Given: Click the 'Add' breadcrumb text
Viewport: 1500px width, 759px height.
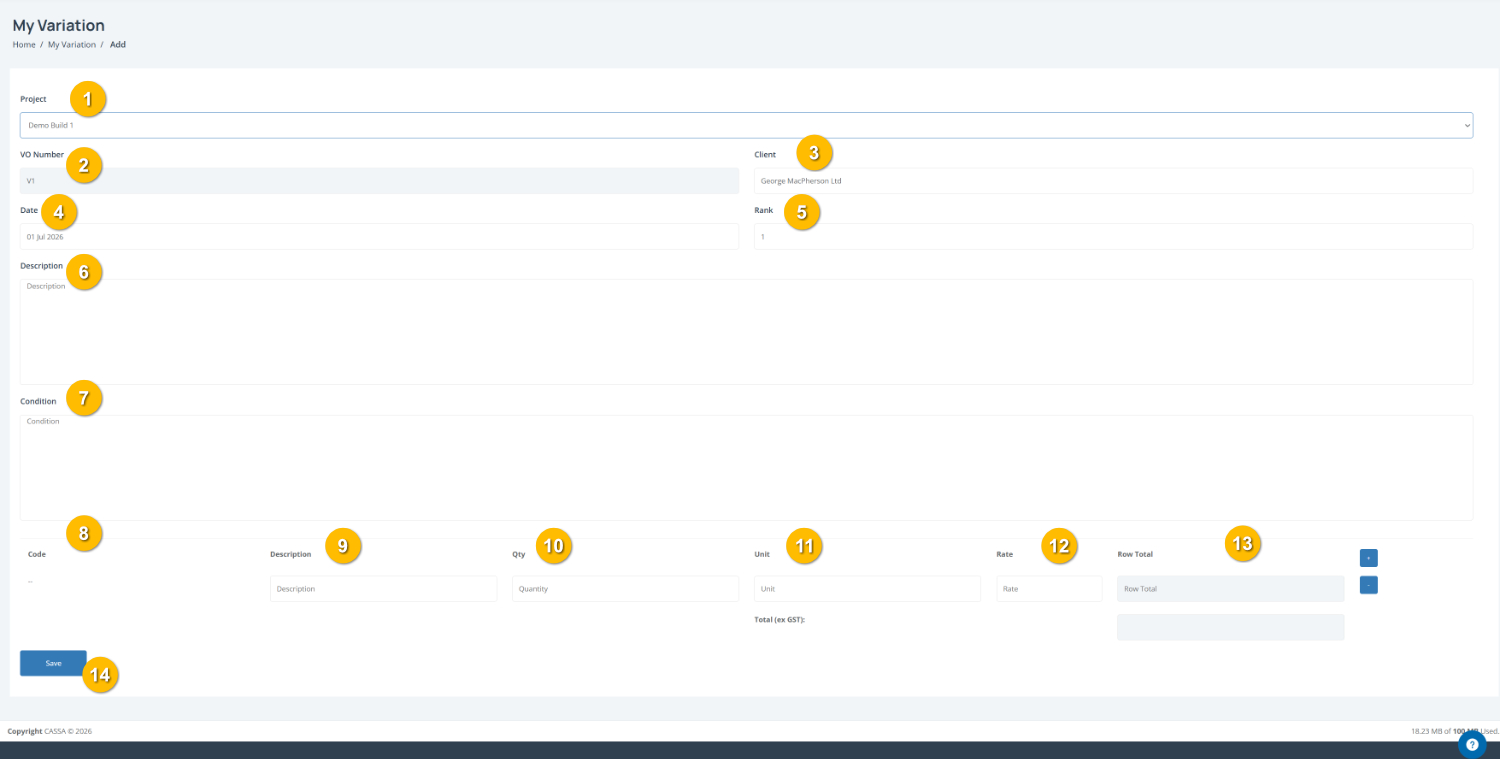Looking at the screenshot, I should pyautogui.click(x=118, y=45).
